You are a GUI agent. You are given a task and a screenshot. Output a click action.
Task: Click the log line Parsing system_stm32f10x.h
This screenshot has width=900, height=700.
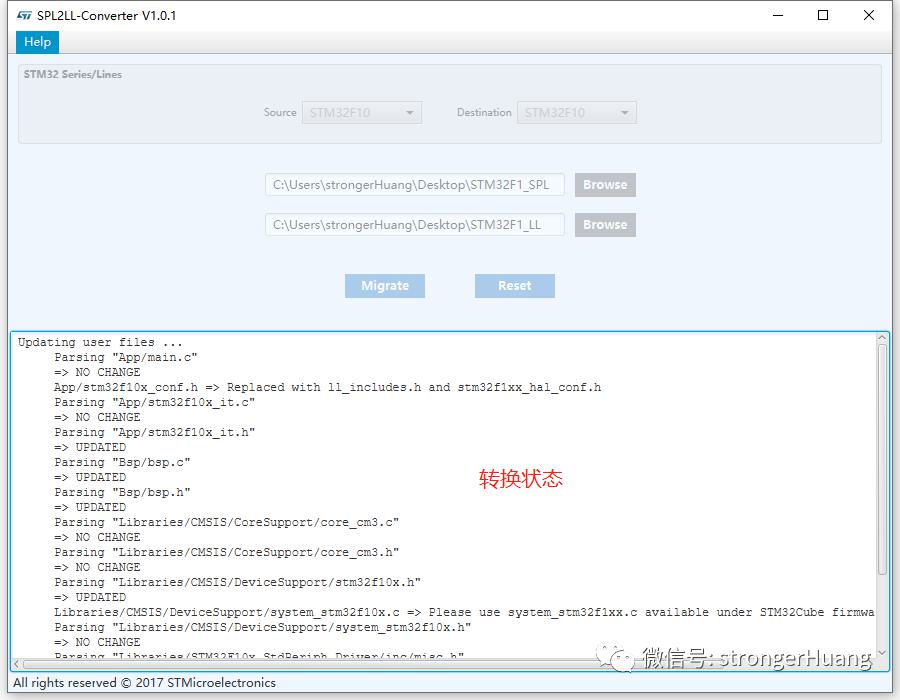pos(262,627)
